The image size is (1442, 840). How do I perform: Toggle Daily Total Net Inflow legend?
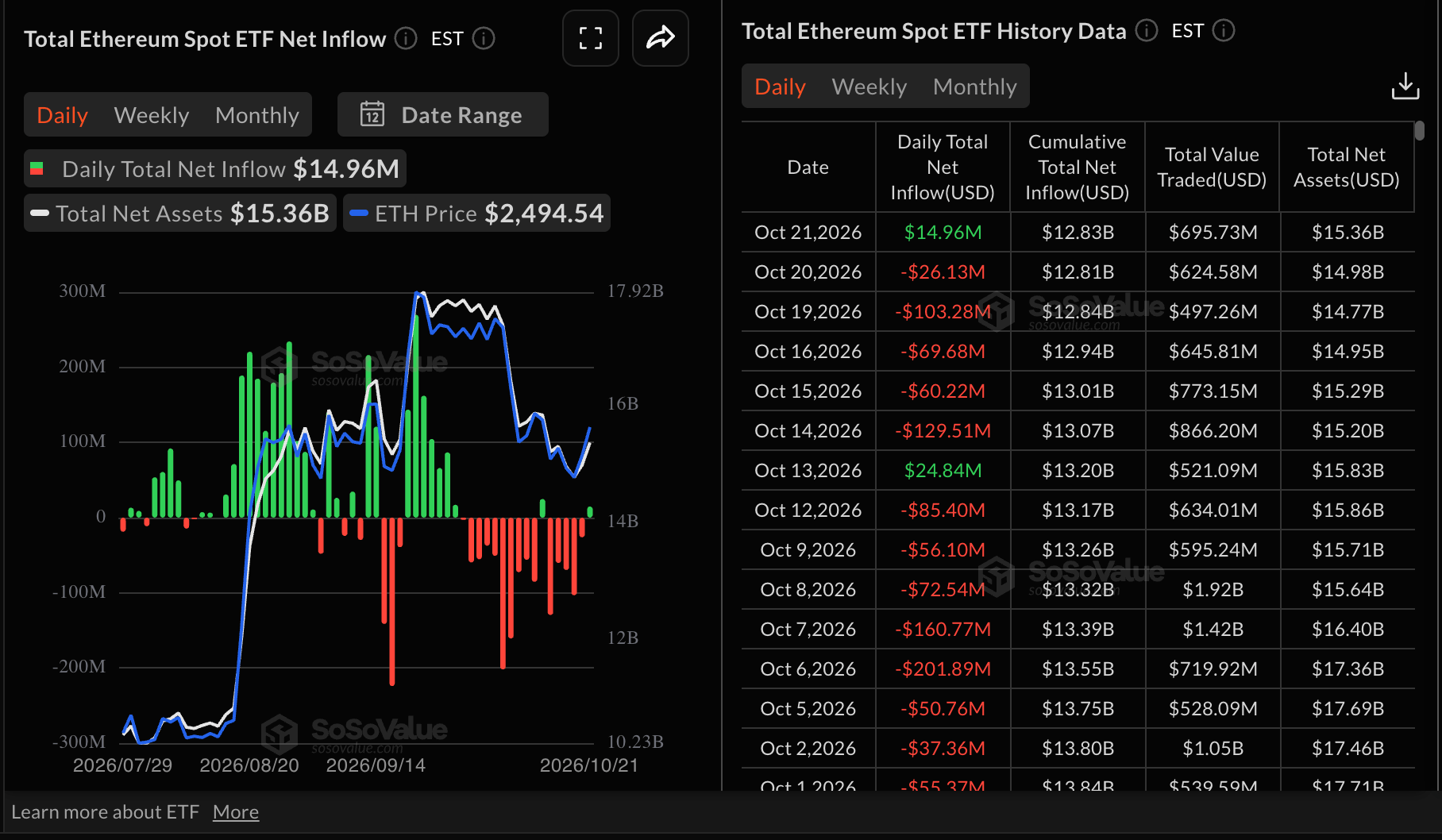click(215, 168)
